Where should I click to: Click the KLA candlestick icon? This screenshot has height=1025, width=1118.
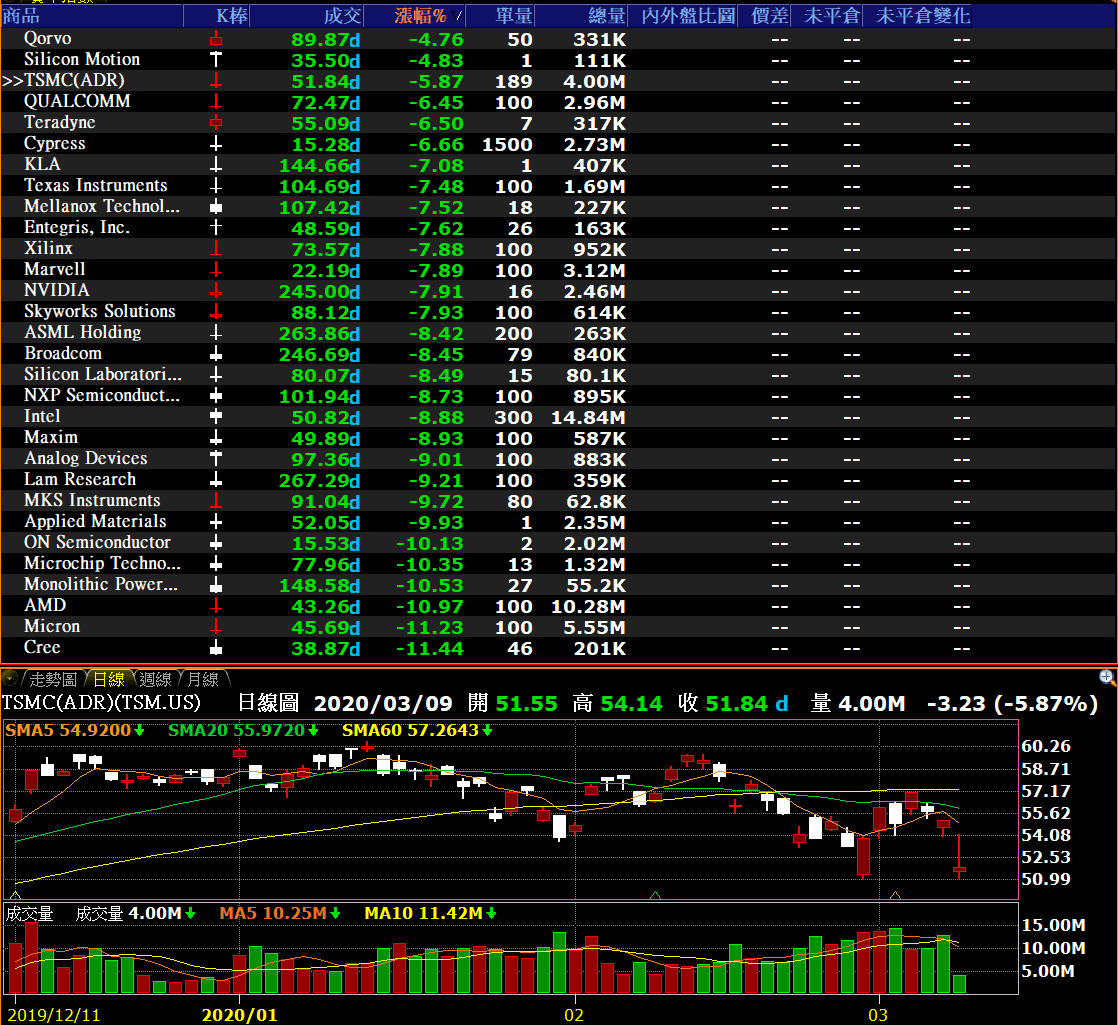[x=216, y=165]
